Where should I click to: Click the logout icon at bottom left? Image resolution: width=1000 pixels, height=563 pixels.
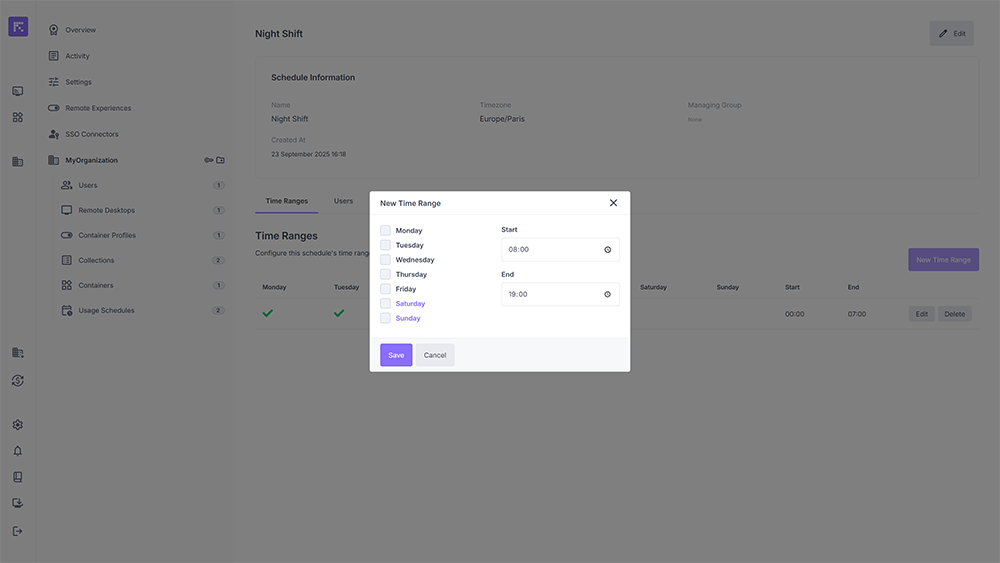17,531
